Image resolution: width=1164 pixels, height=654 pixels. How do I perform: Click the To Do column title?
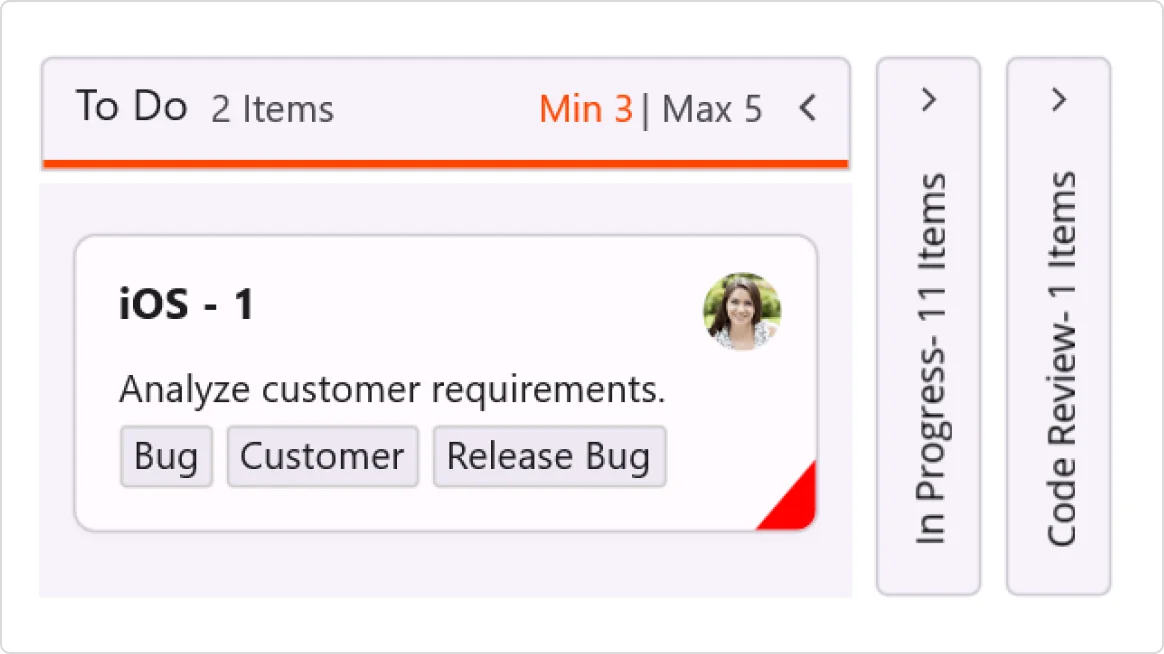(x=131, y=106)
